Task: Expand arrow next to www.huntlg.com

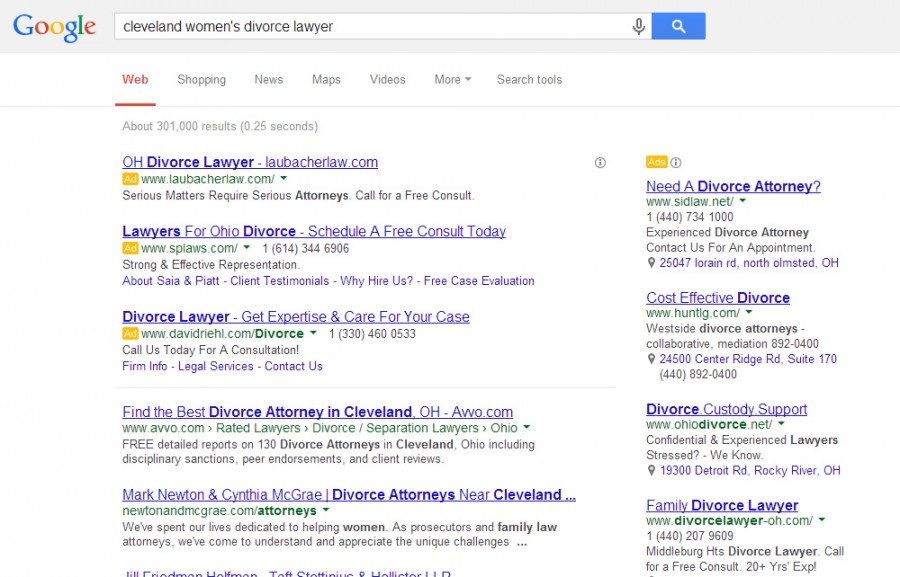Action: (749, 312)
